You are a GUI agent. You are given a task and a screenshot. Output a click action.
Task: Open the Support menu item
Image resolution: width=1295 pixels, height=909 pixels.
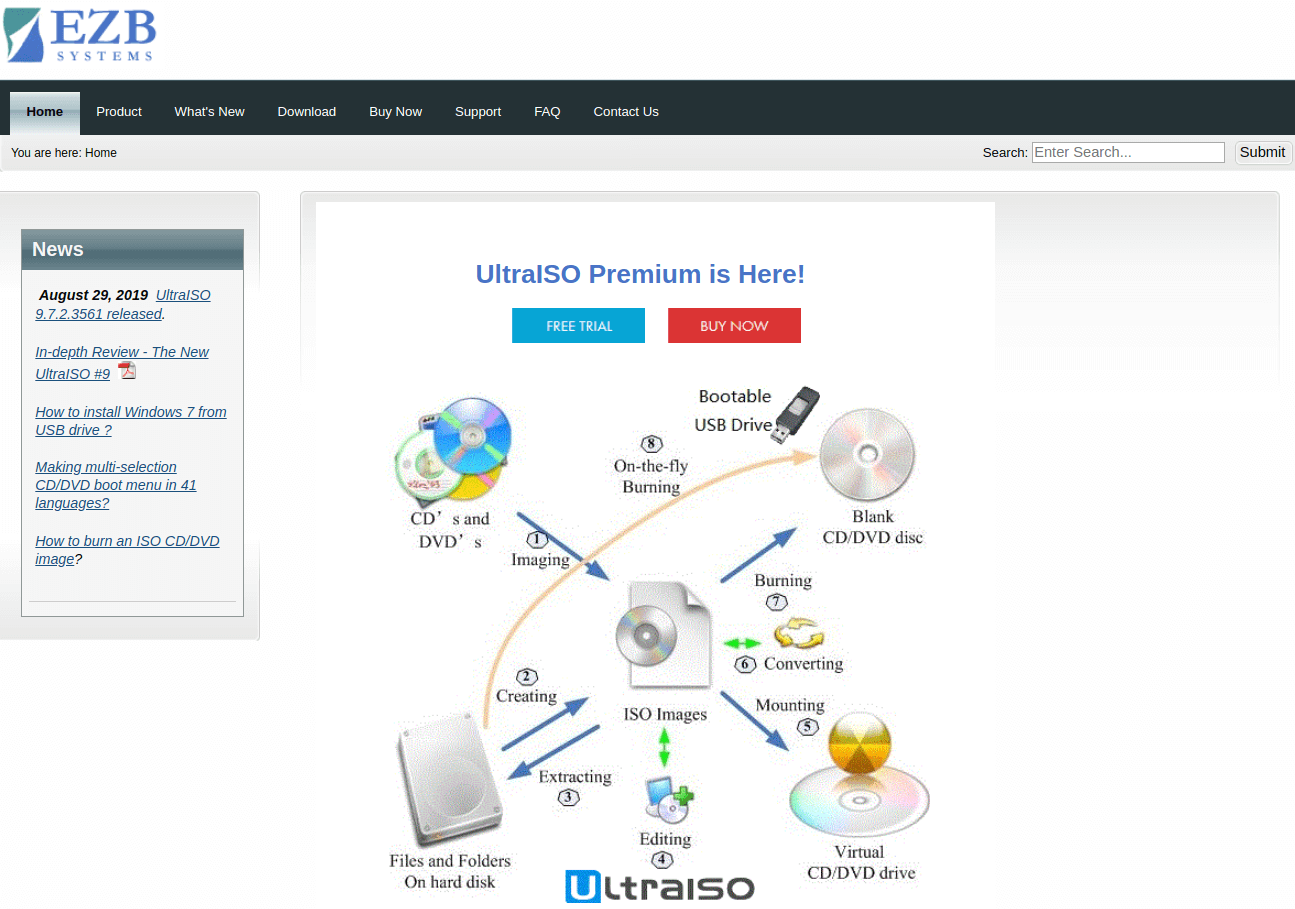(x=478, y=112)
